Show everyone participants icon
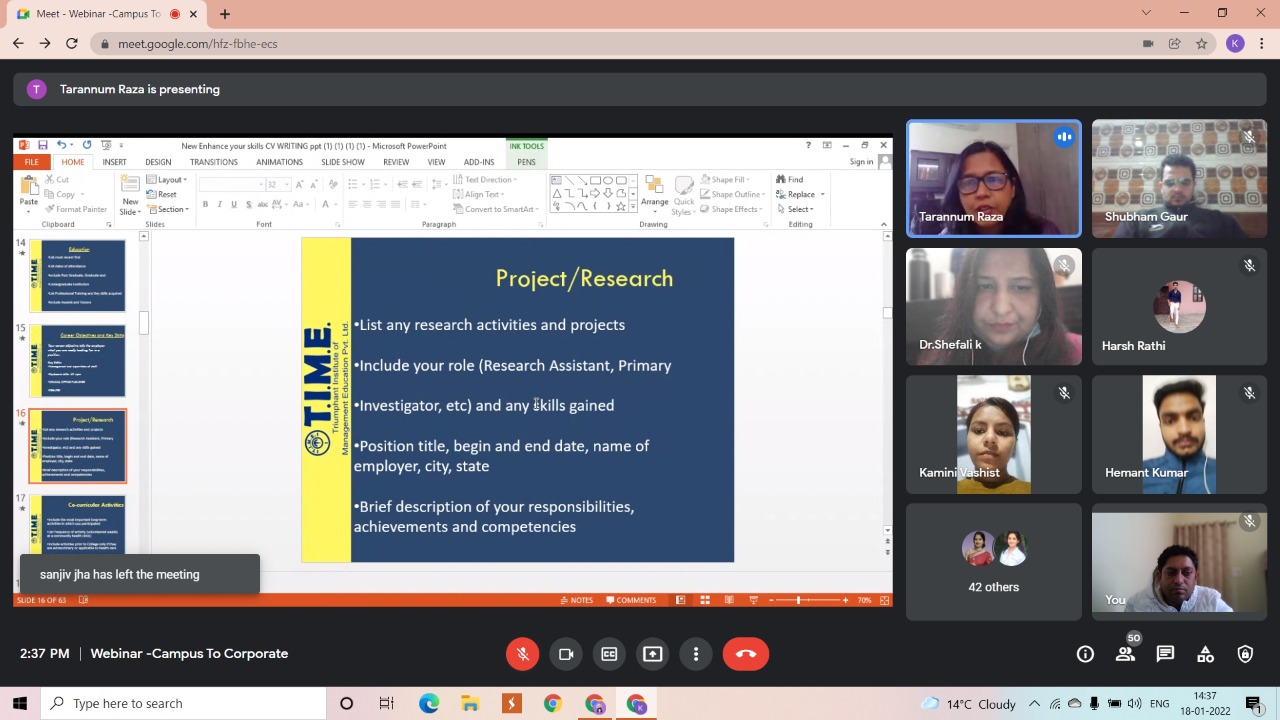Screen dimensions: 1280x720 [1125, 654]
